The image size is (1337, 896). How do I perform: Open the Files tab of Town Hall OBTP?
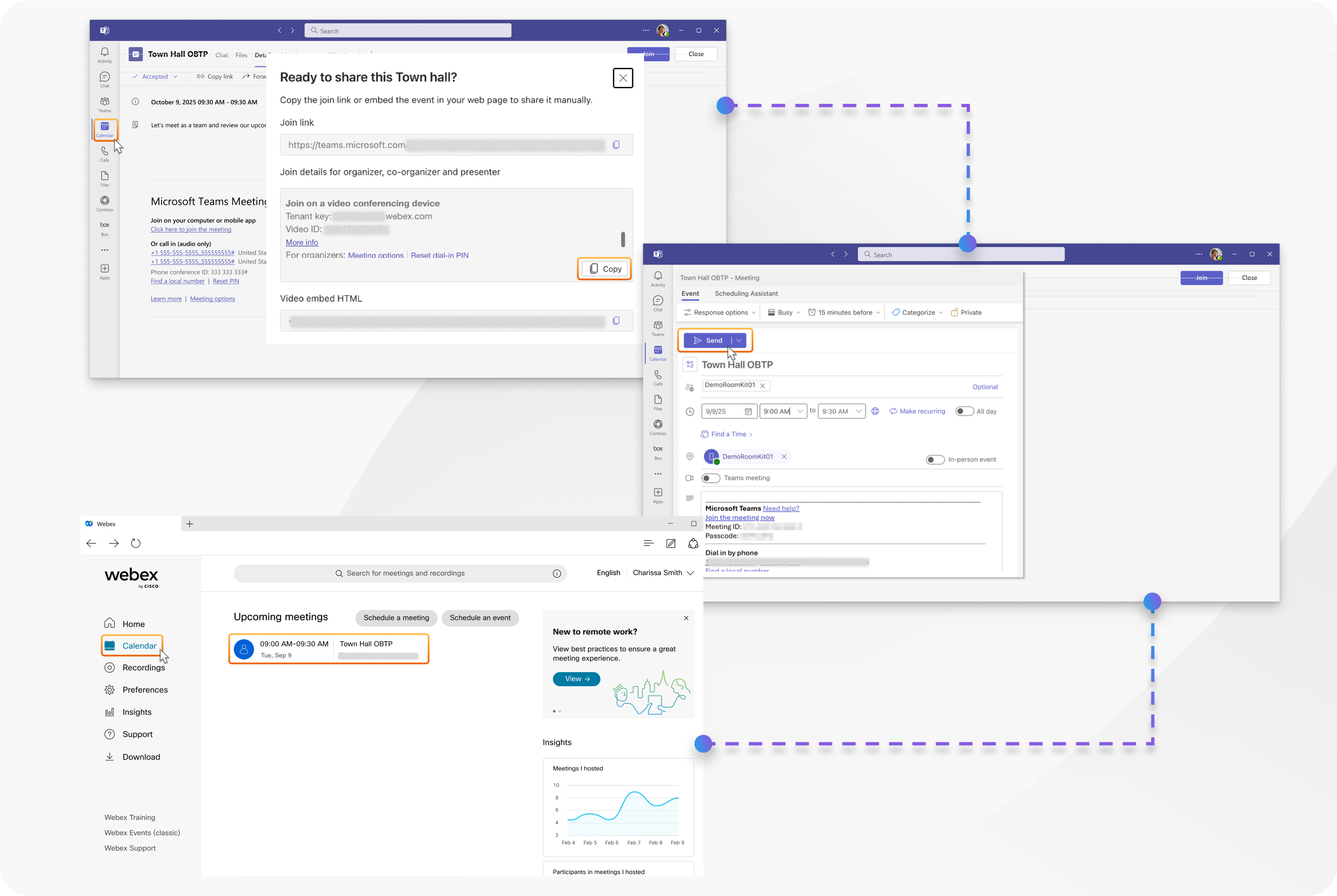pos(241,55)
